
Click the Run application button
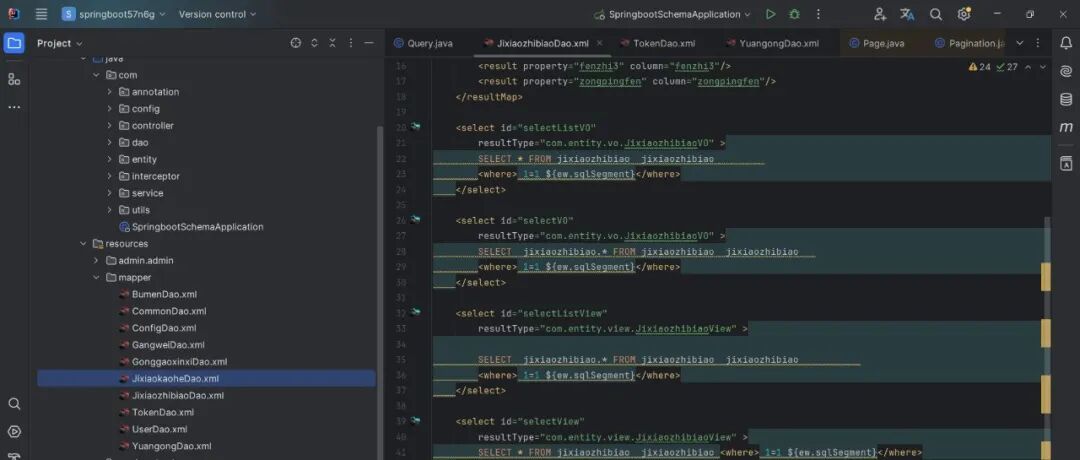[771, 14]
